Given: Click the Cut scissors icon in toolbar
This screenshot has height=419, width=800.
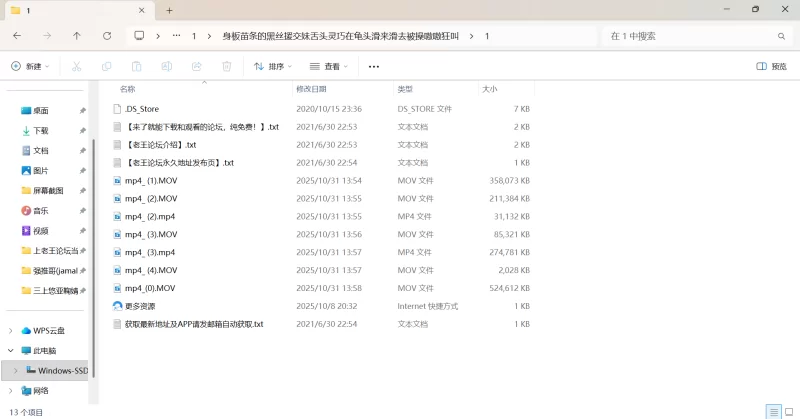Looking at the screenshot, I should coord(76,67).
